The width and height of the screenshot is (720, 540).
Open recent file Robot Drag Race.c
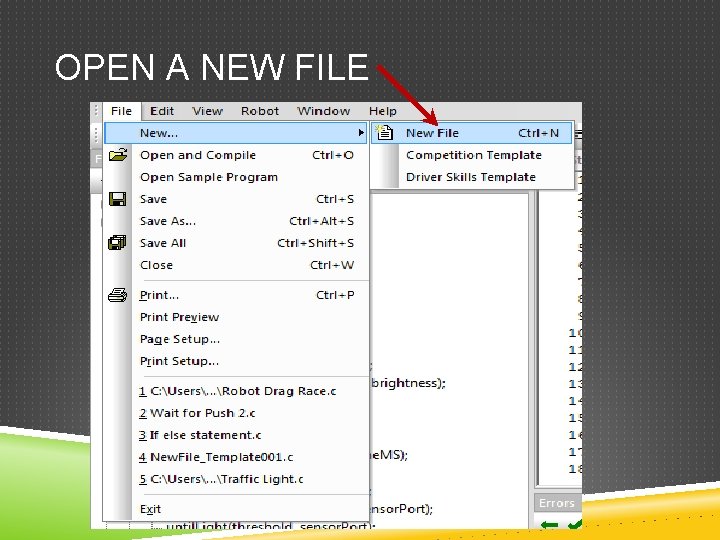[236, 391]
